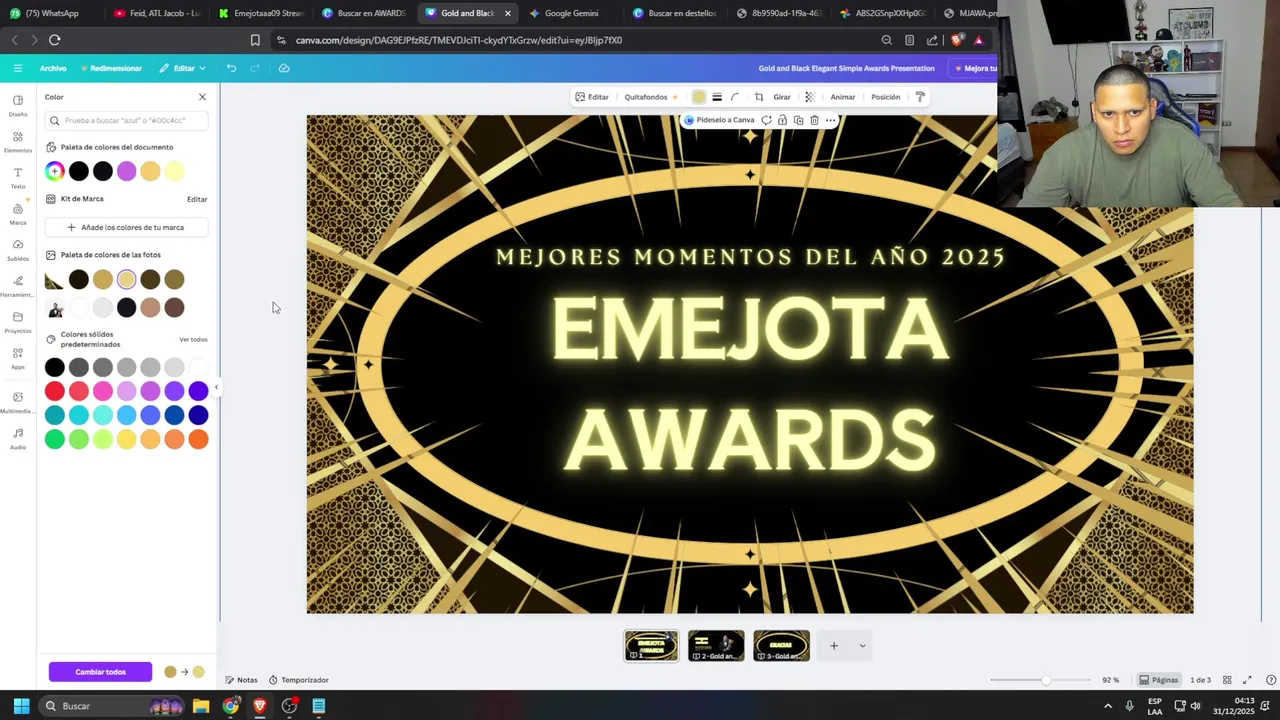
Task: Toggle the Páginas thumbnails view
Action: 1159,680
